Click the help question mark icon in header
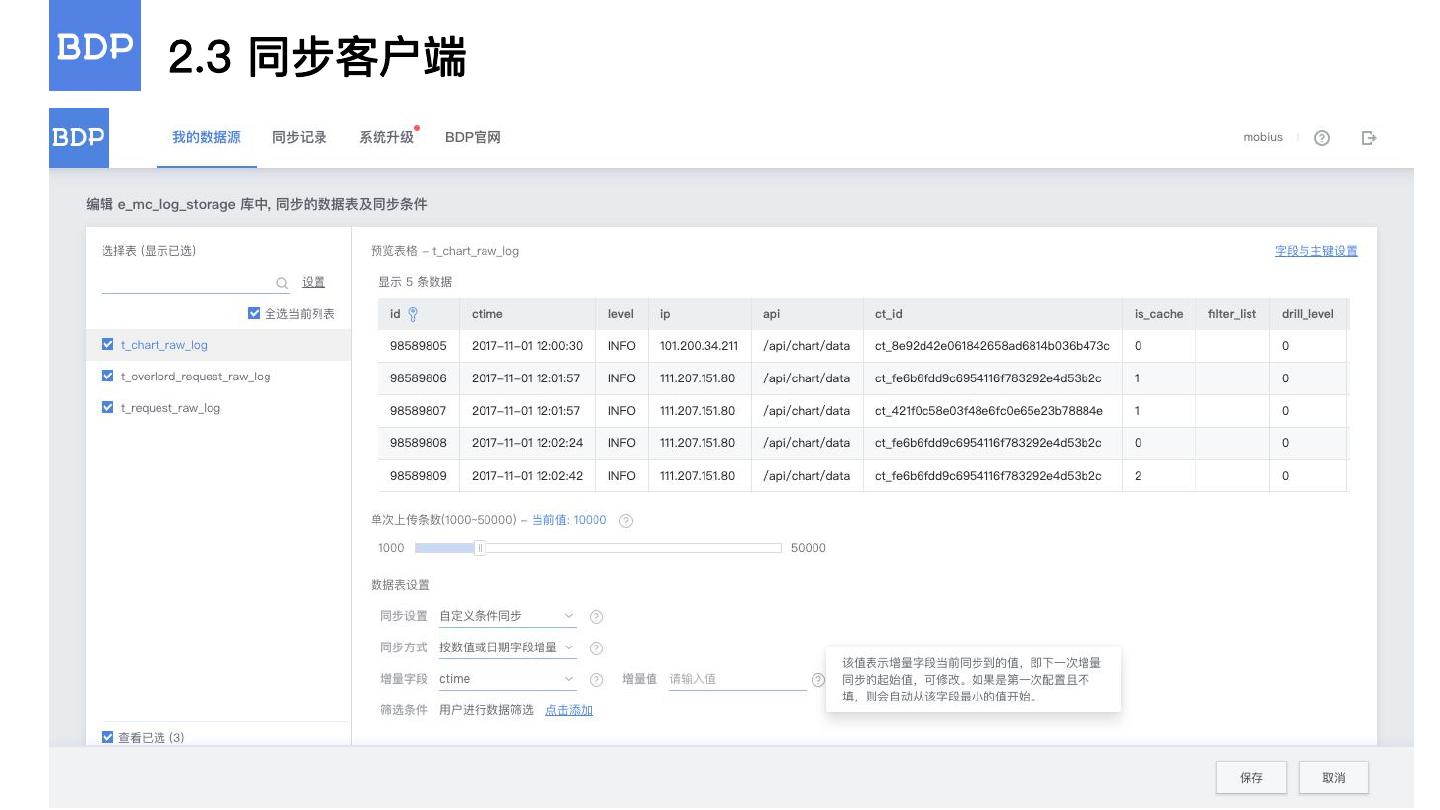The width and height of the screenshot is (1440, 810). (1321, 138)
